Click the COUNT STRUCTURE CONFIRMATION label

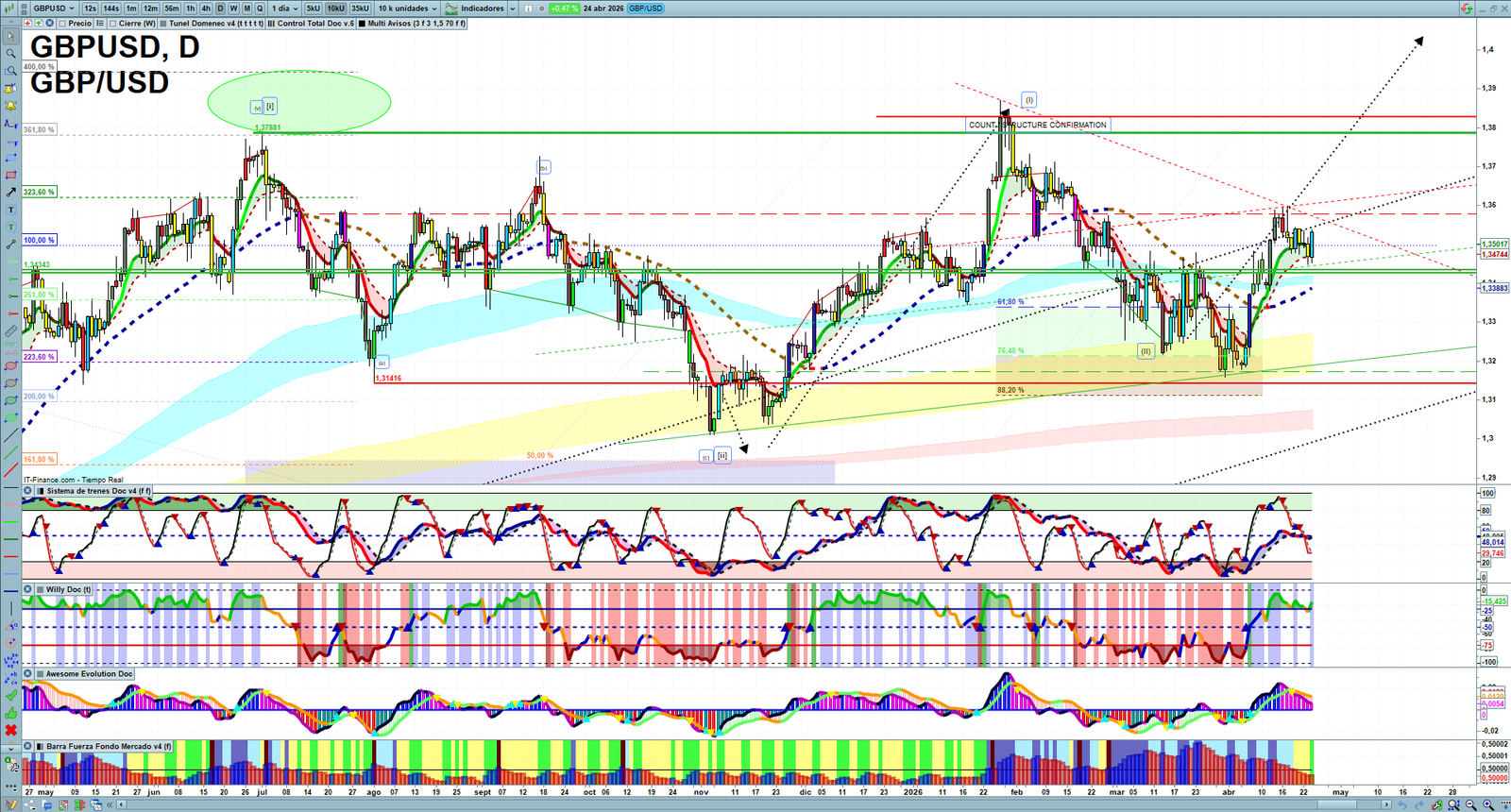[1038, 125]
